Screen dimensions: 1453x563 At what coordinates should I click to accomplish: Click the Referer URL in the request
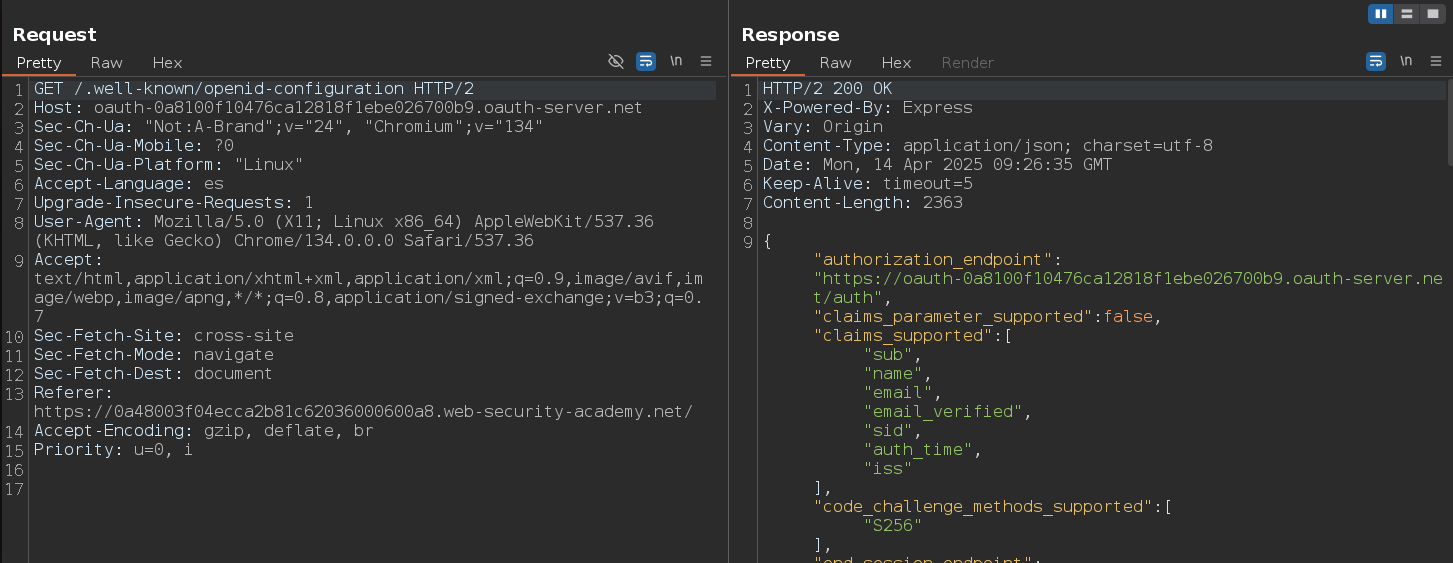(362, 412)
